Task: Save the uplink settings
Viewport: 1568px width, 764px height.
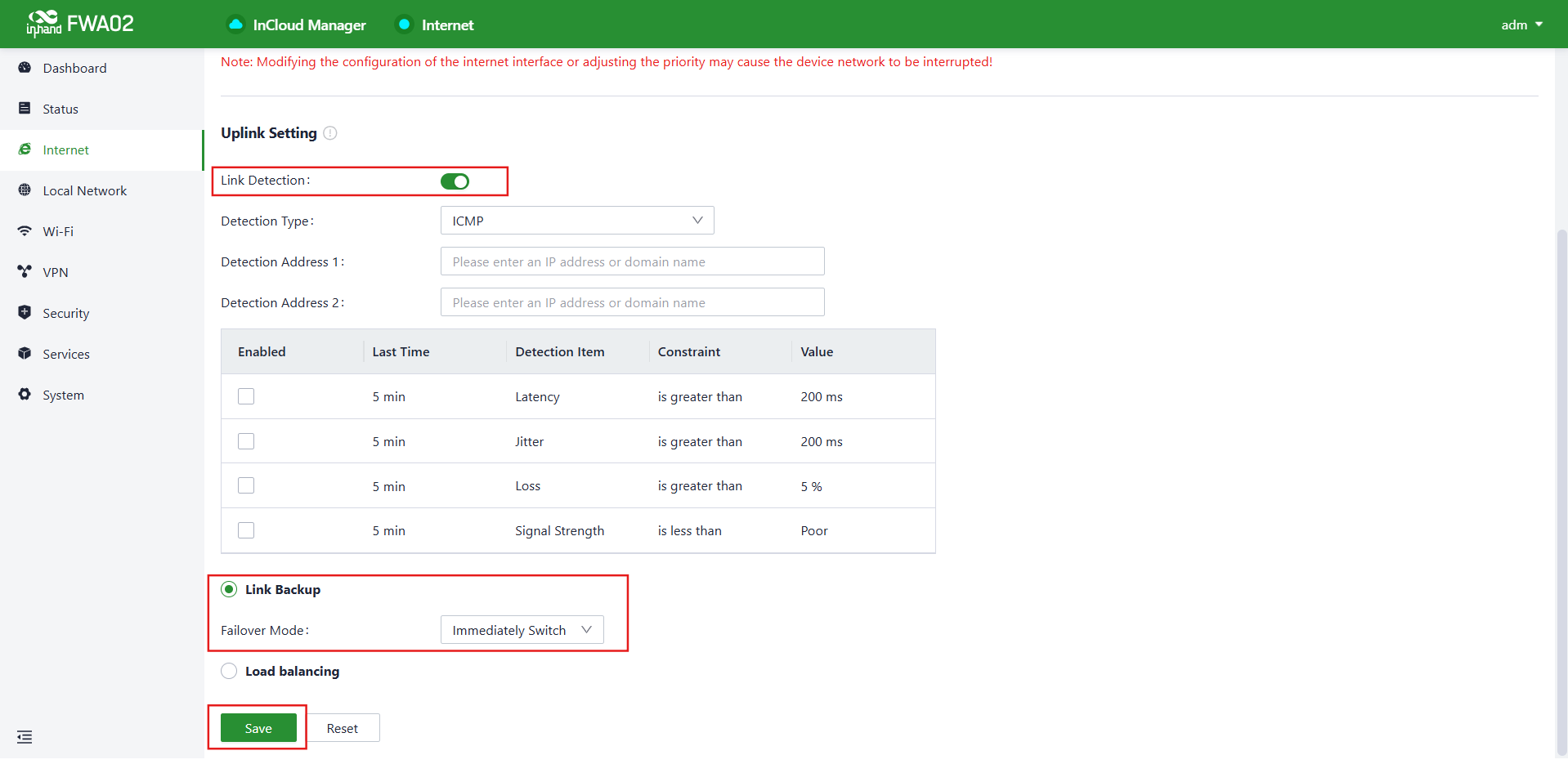Action: (x=258, y=728)
